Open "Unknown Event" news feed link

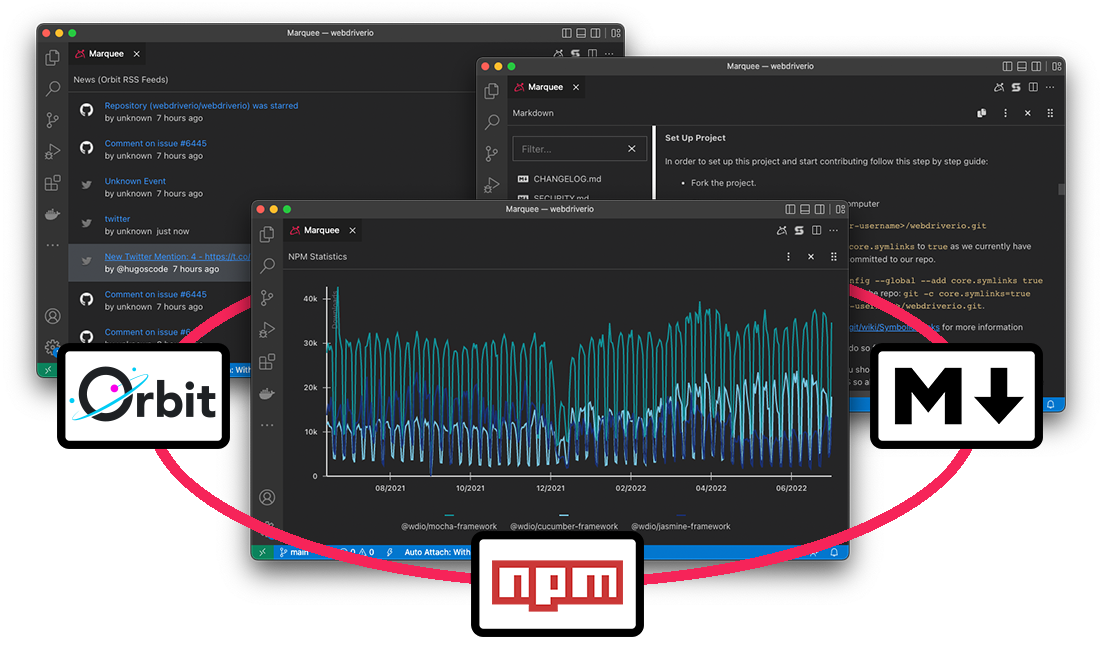[135, 181]
